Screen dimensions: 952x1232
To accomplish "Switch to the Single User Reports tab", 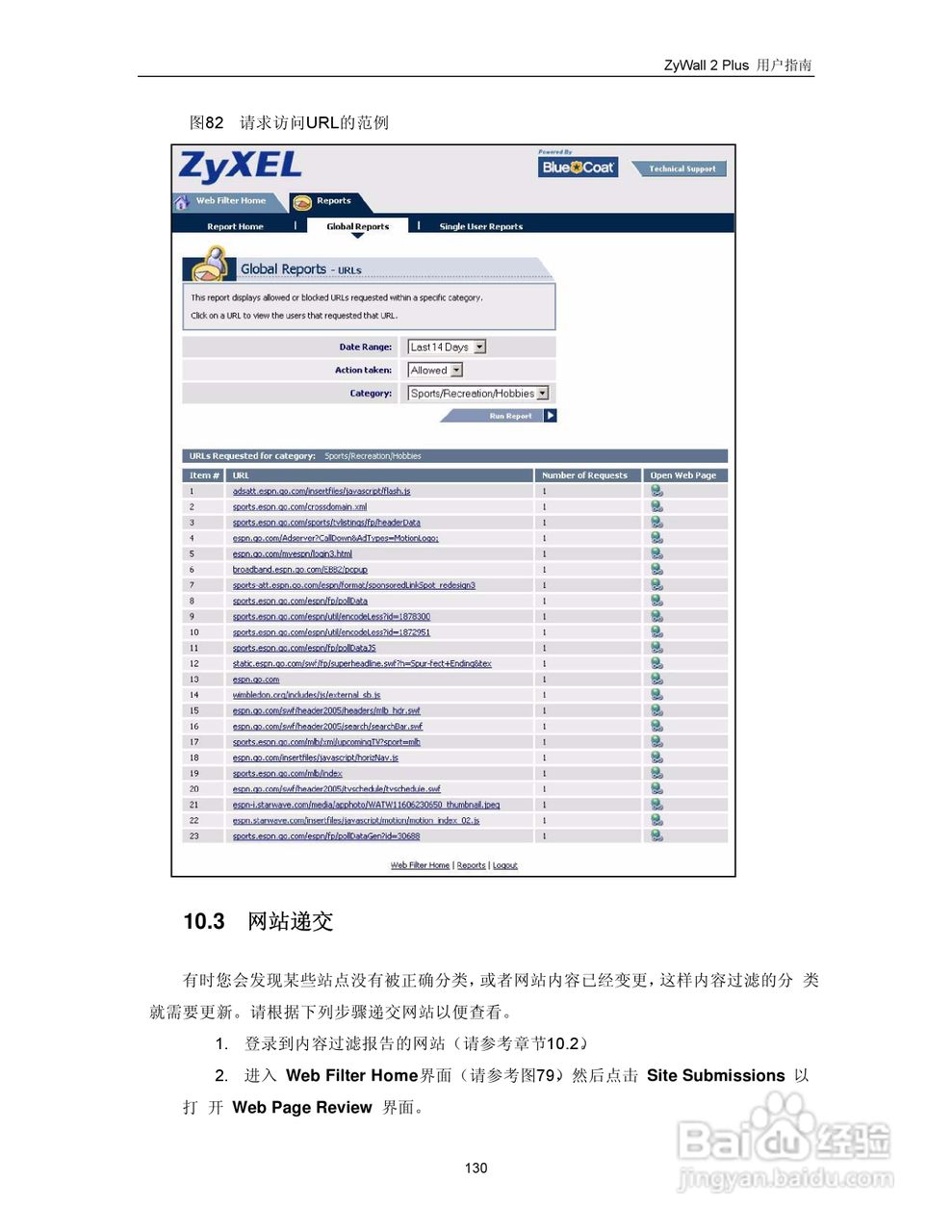I will (479, 225).
